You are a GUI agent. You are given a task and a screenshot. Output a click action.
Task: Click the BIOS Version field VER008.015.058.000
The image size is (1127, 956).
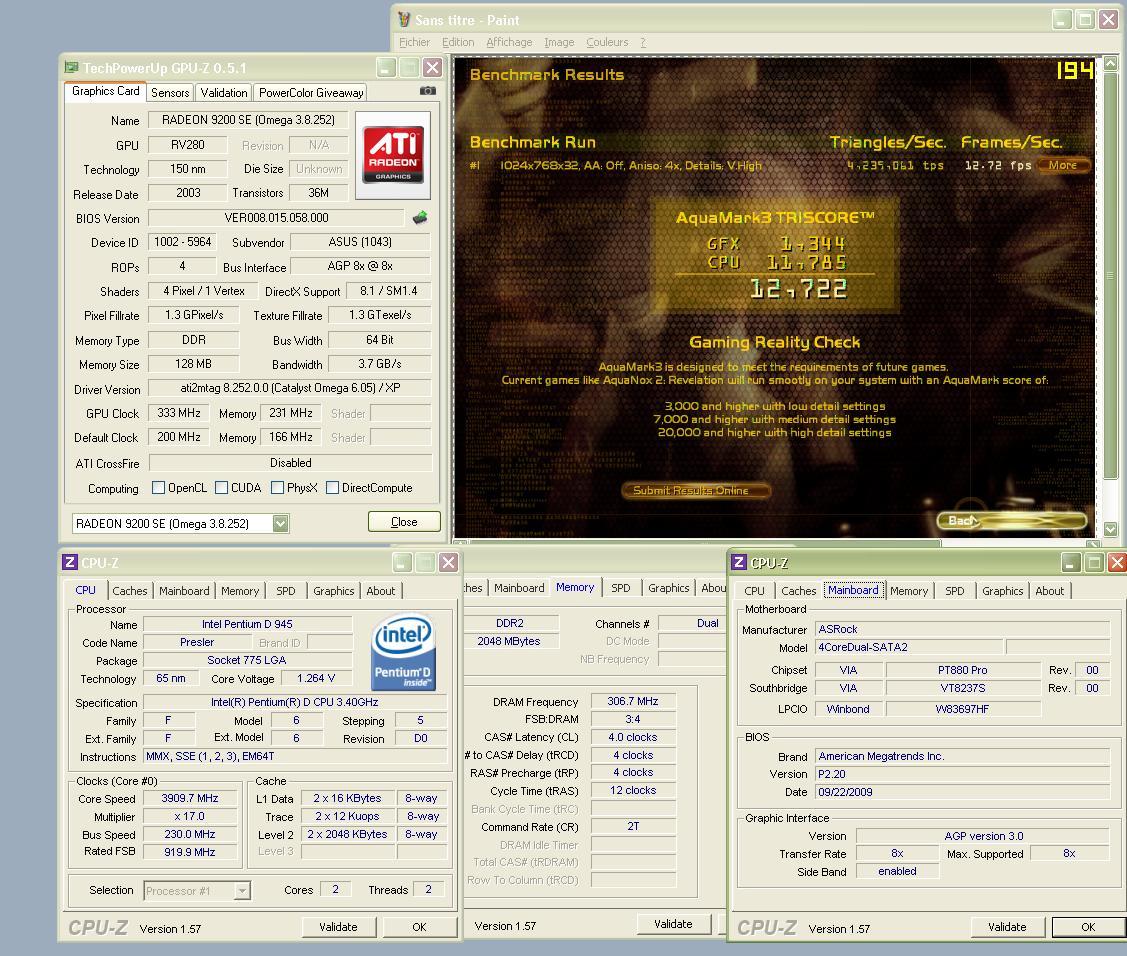(277, 218)
